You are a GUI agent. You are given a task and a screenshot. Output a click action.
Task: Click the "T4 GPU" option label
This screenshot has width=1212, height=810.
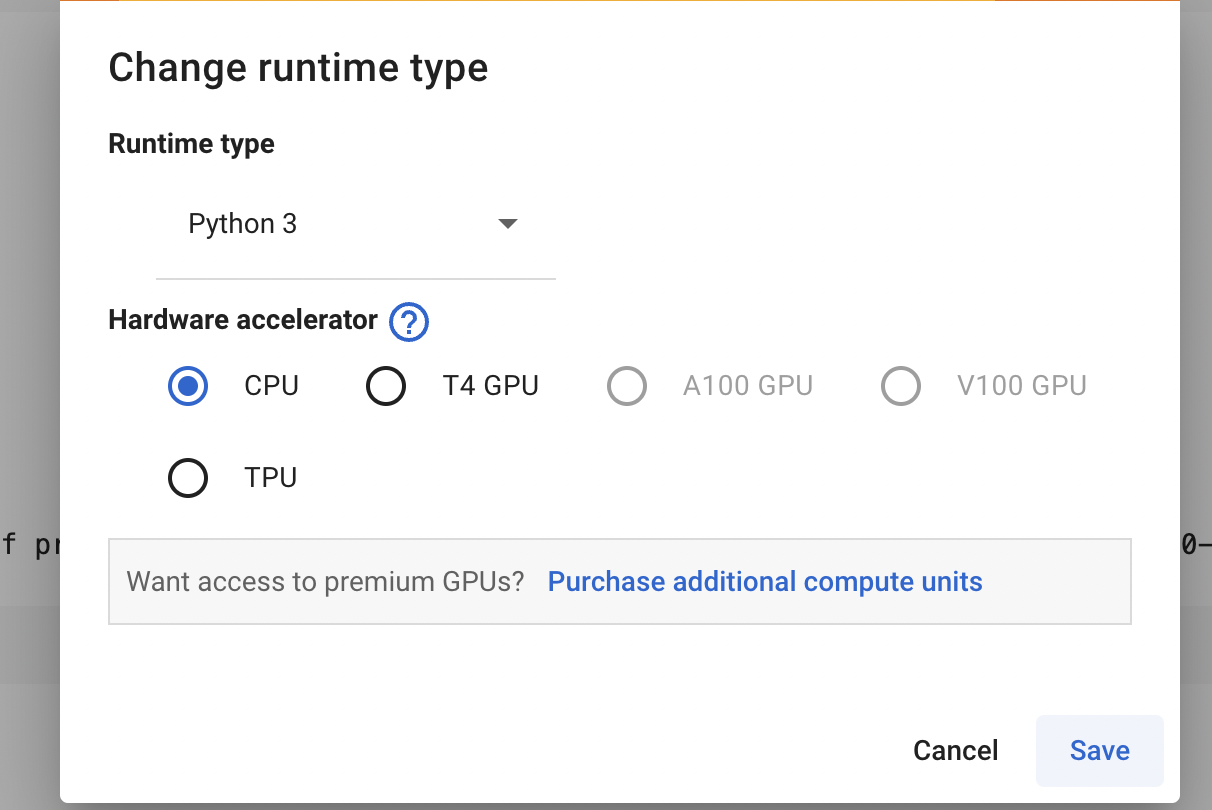coord(491,386)
